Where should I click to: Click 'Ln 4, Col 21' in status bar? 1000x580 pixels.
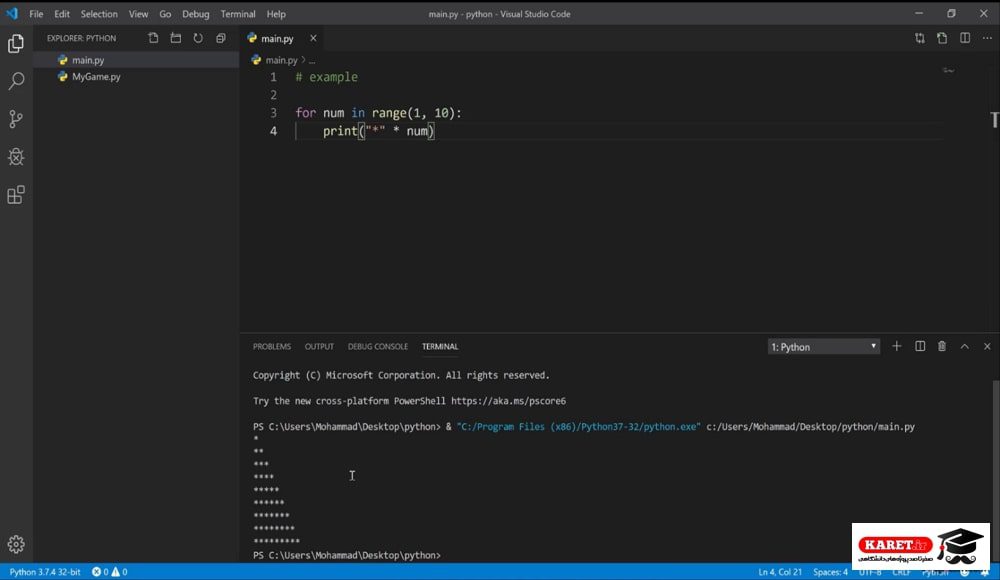pyautogui.click(x=780, y=572)
